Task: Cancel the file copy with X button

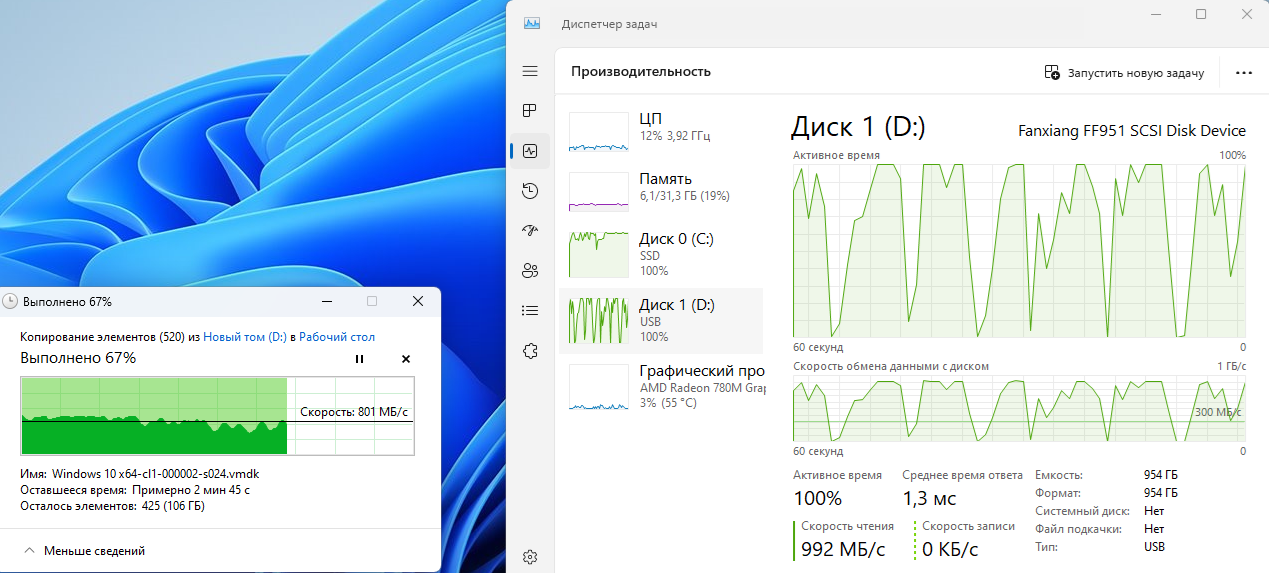Action: (x=406, y=359)
